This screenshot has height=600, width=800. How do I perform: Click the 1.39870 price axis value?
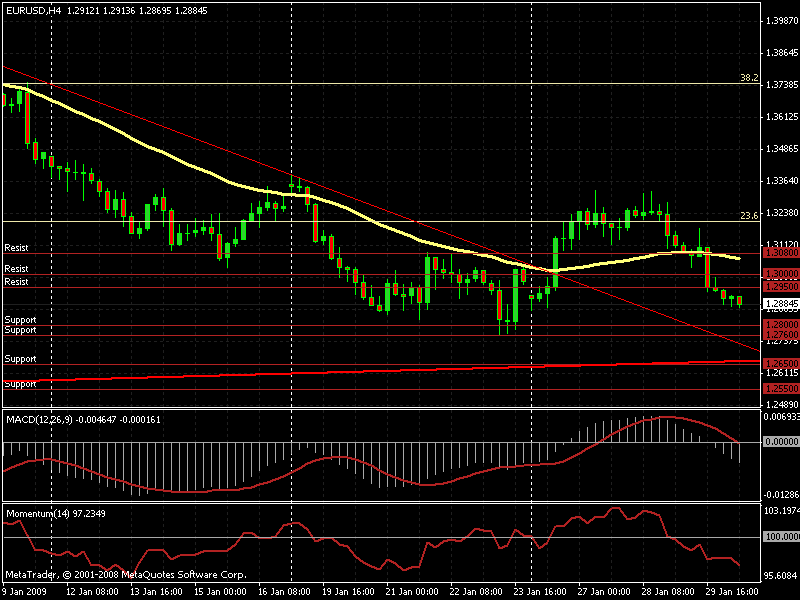(782, 20)
